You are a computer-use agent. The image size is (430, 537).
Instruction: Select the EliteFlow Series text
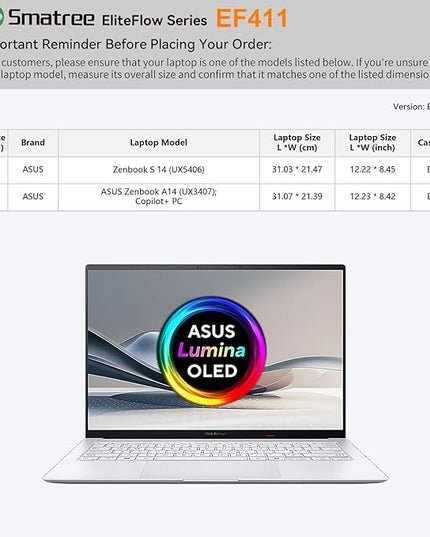(154, 21)
